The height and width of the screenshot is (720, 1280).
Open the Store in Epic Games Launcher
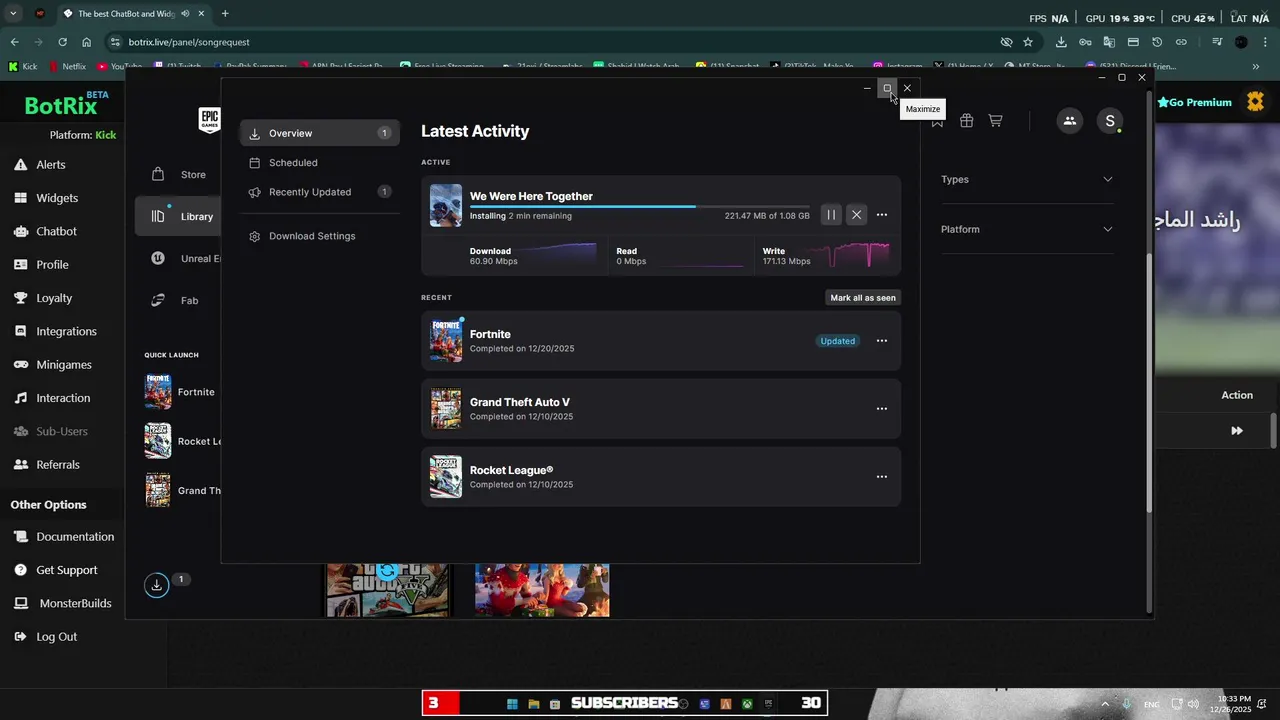click(x=178, y=174)
